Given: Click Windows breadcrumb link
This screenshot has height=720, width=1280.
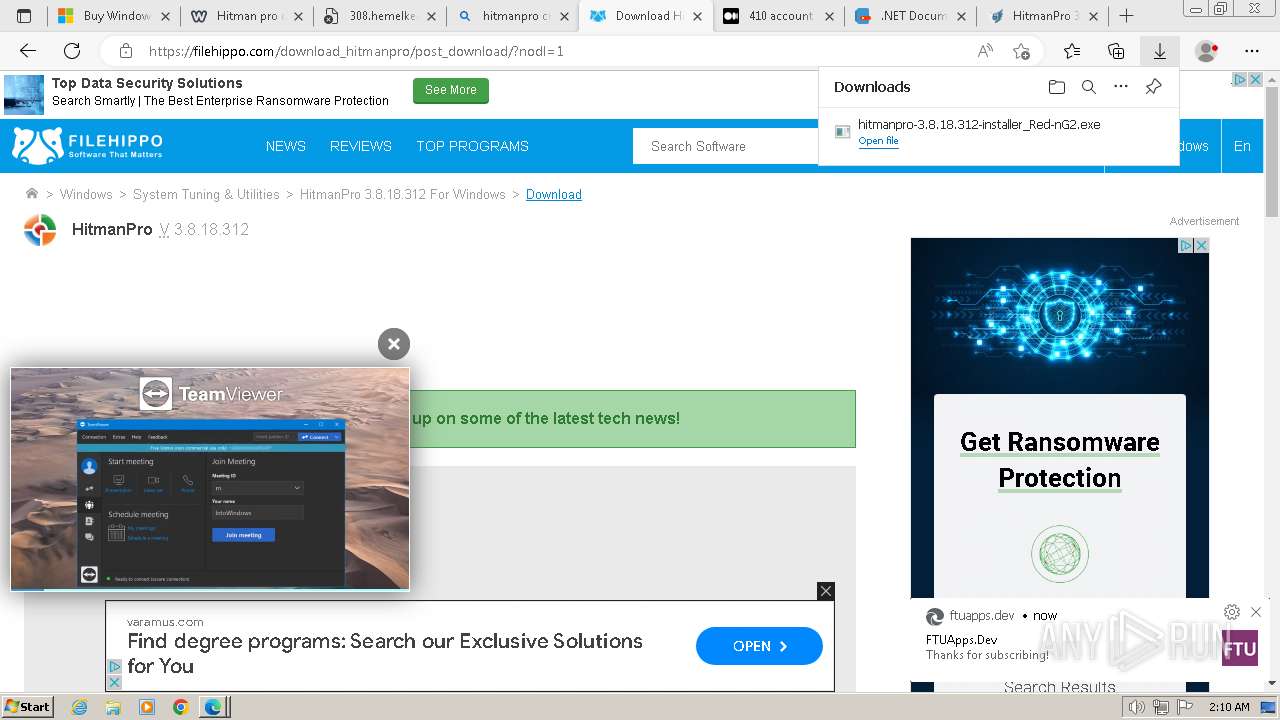Looking at the screenshot, I should 86,194.
